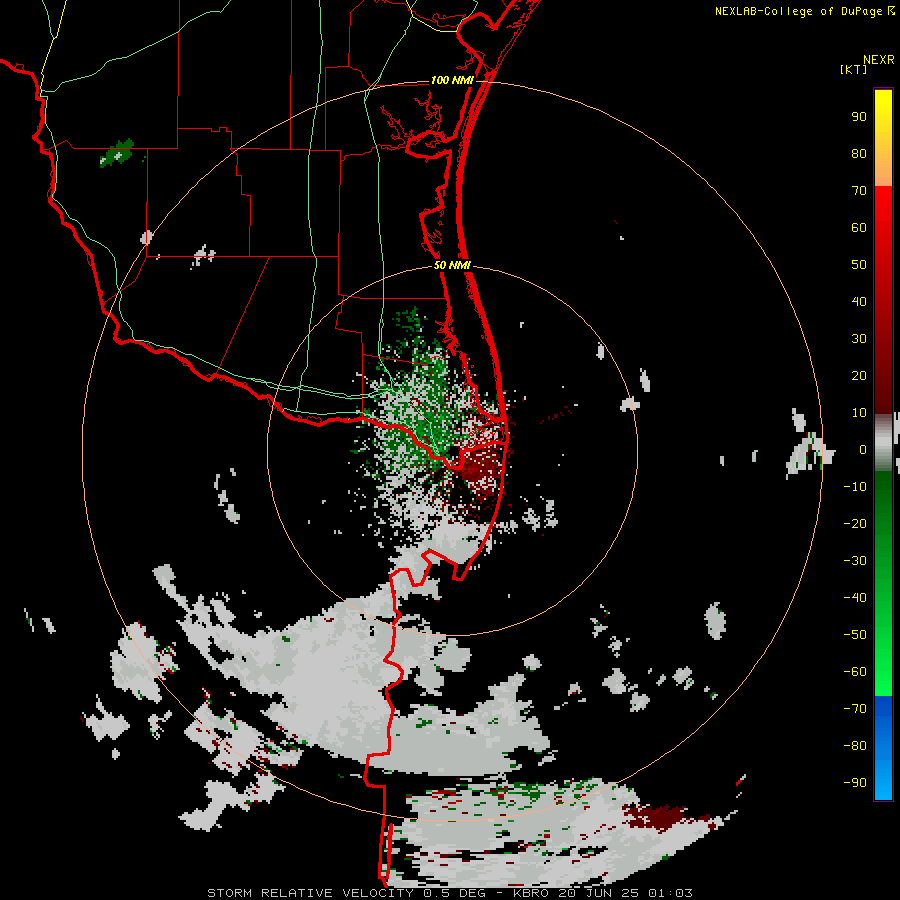This screenshot has height=900, width=900.
Task: Select the -90 value on velocity scale
Action: (855, 783)
